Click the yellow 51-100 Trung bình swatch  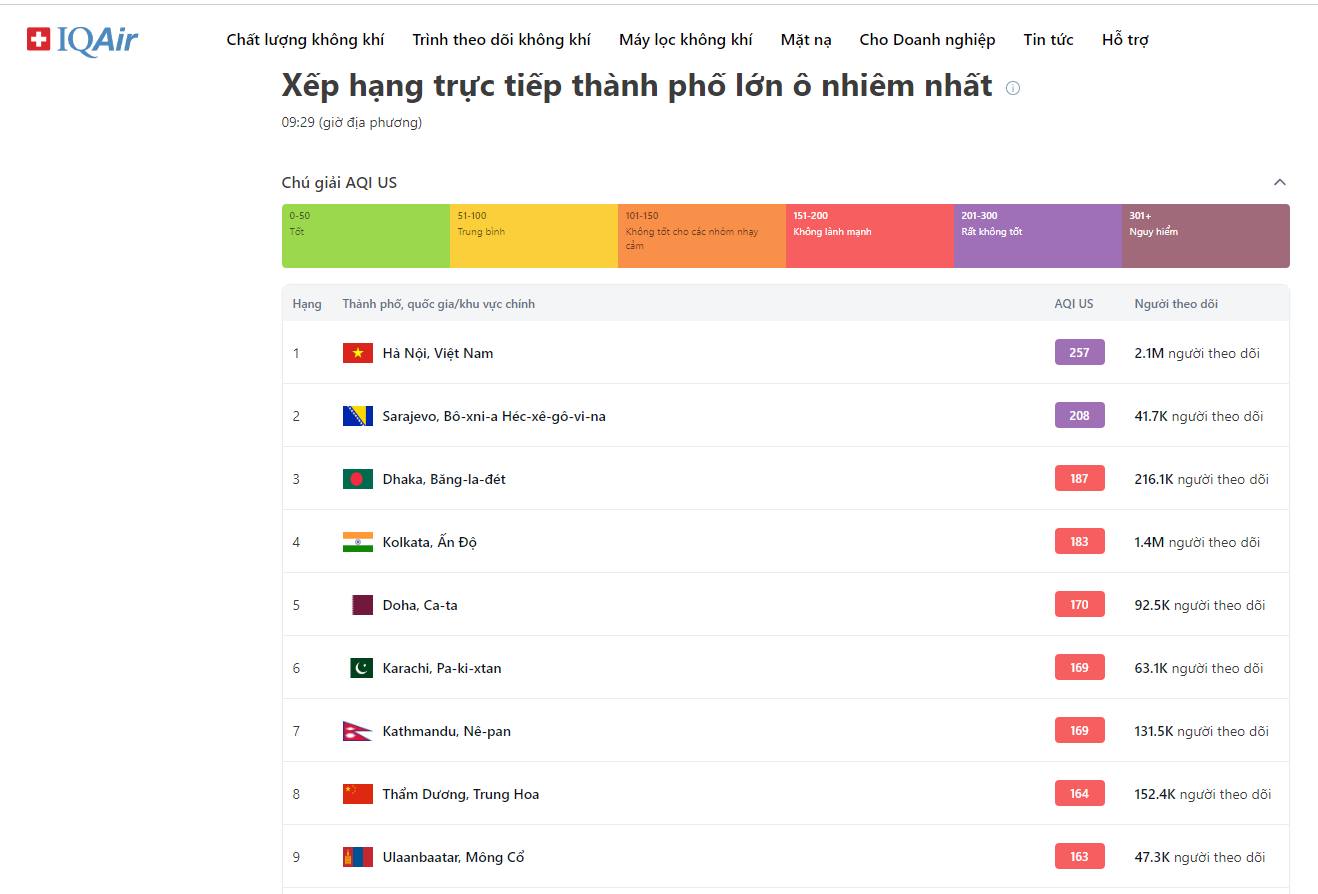point(534,236)
